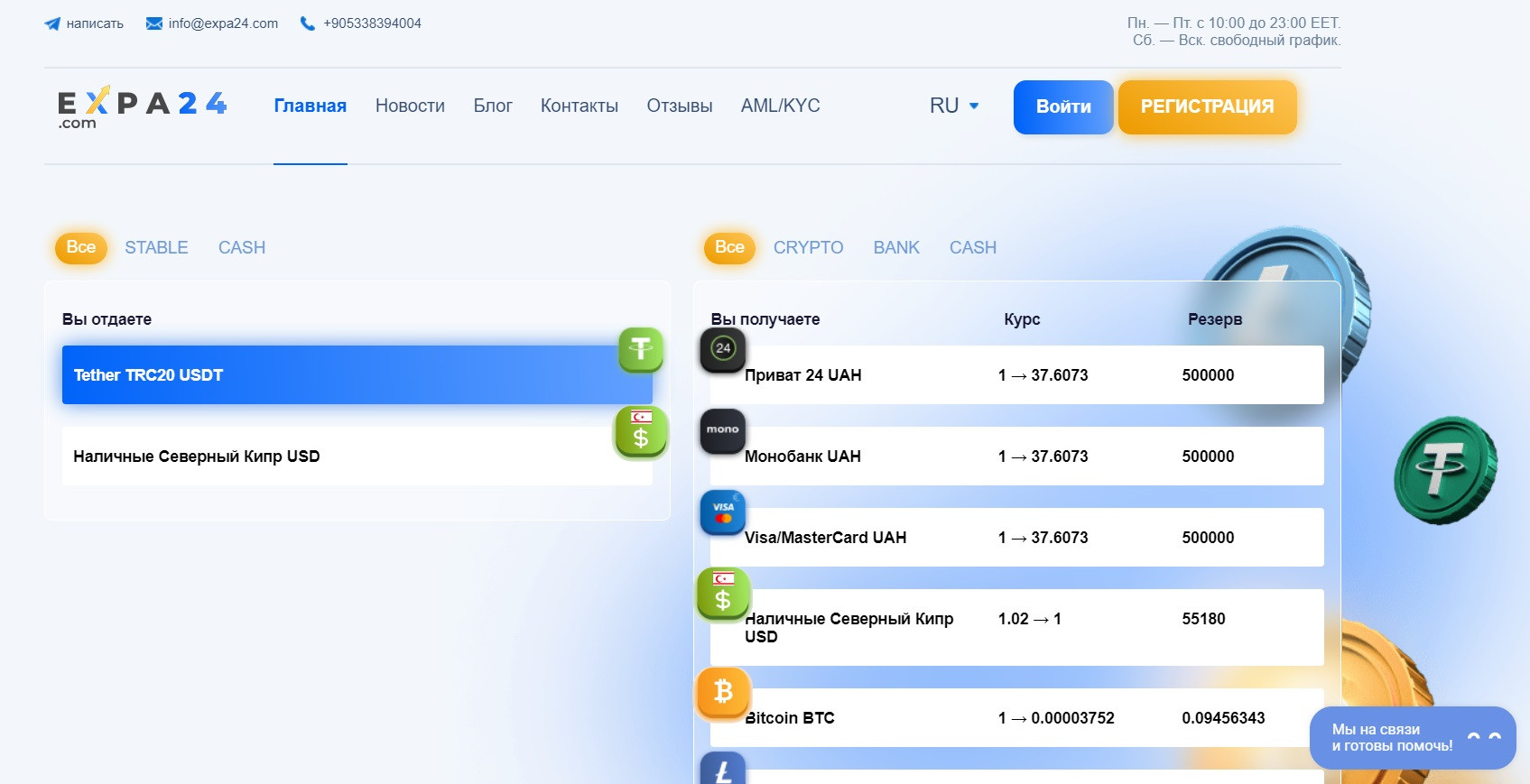Click the РЕГИСТРАЦИЯ button
1530x784 pixels.
[1208, 107]
